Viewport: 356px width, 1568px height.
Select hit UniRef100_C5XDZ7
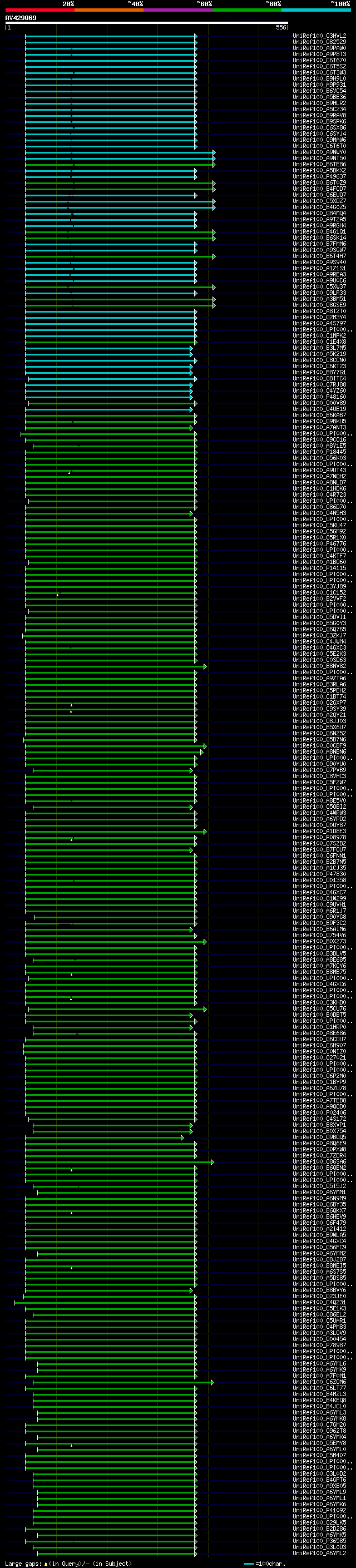pos(319,201)
